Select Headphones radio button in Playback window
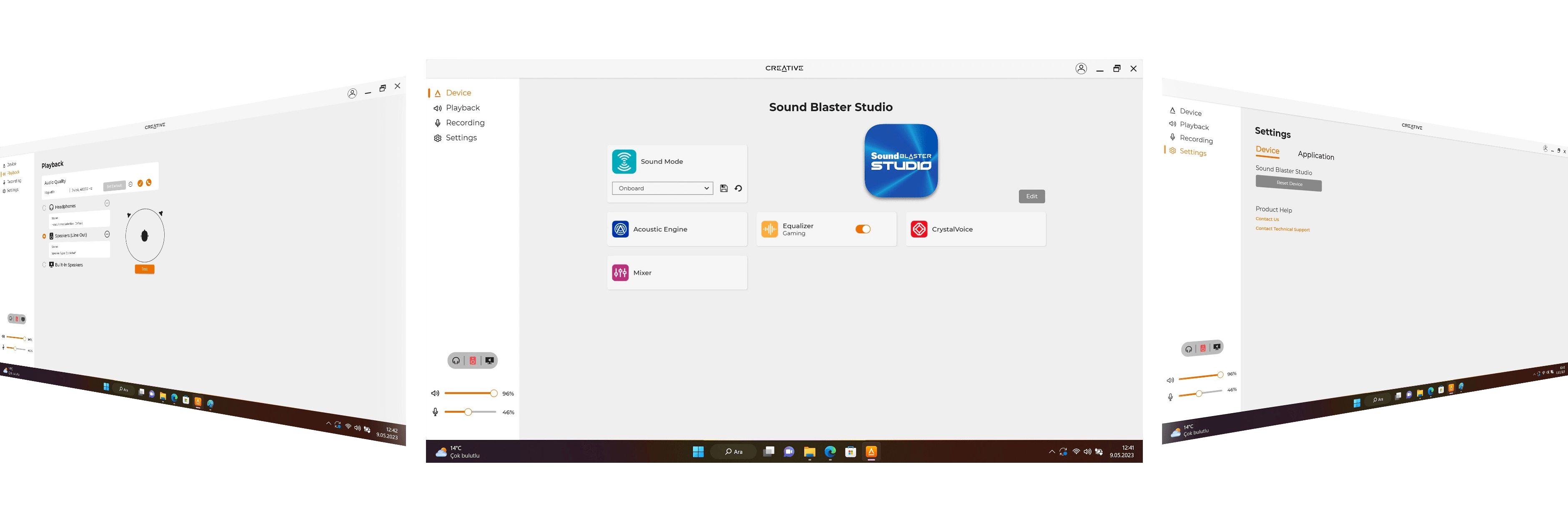Image resolution: width=1568 pixels, height=522 pixels. point(44,208)
